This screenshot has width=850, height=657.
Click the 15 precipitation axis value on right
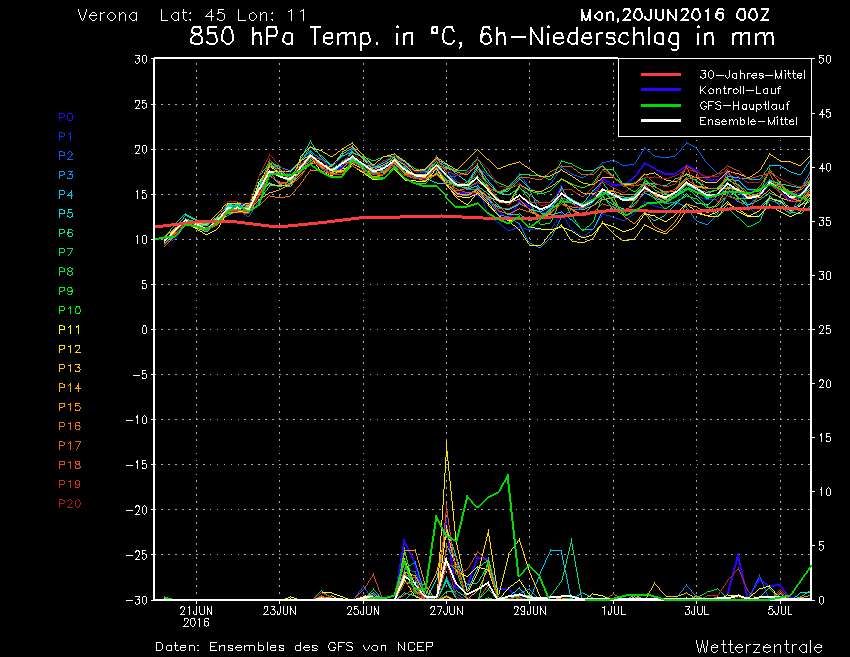point(825,438)
